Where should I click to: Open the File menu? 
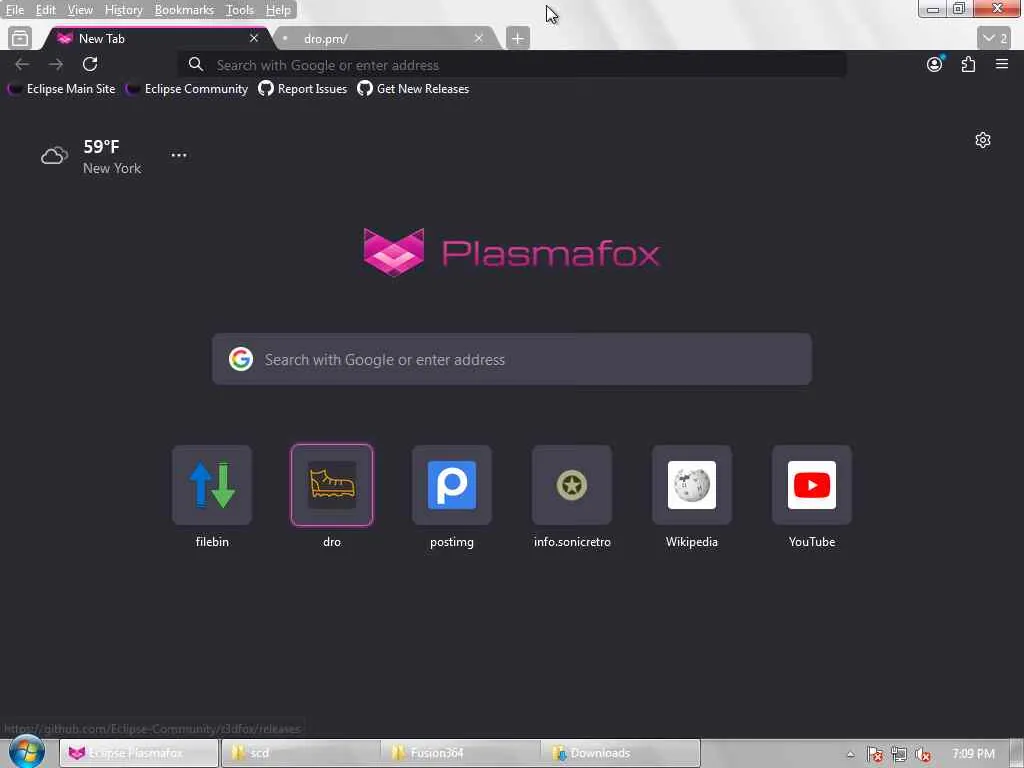[x=14, y=10]
